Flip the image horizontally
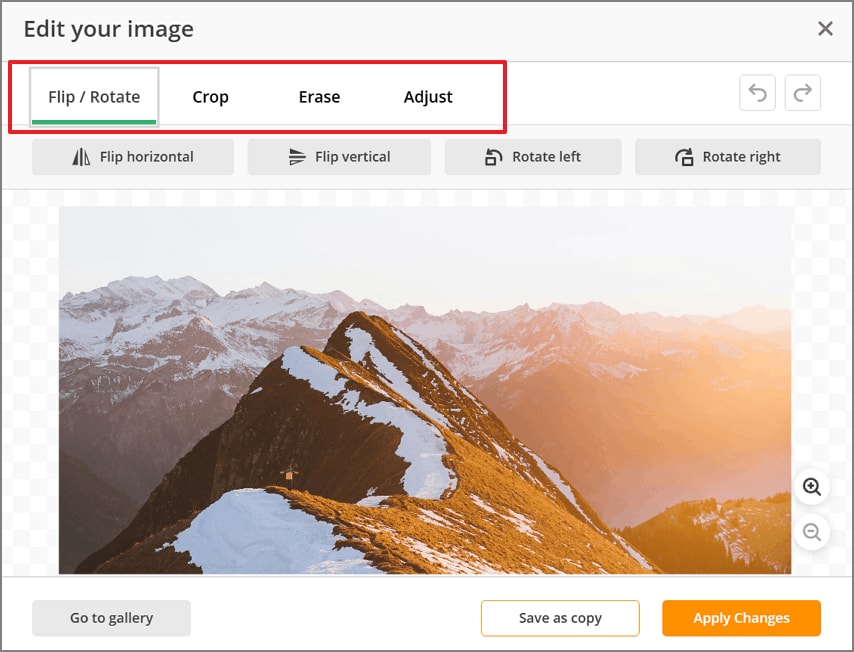The image size is (854, 652). coord(133,157)
